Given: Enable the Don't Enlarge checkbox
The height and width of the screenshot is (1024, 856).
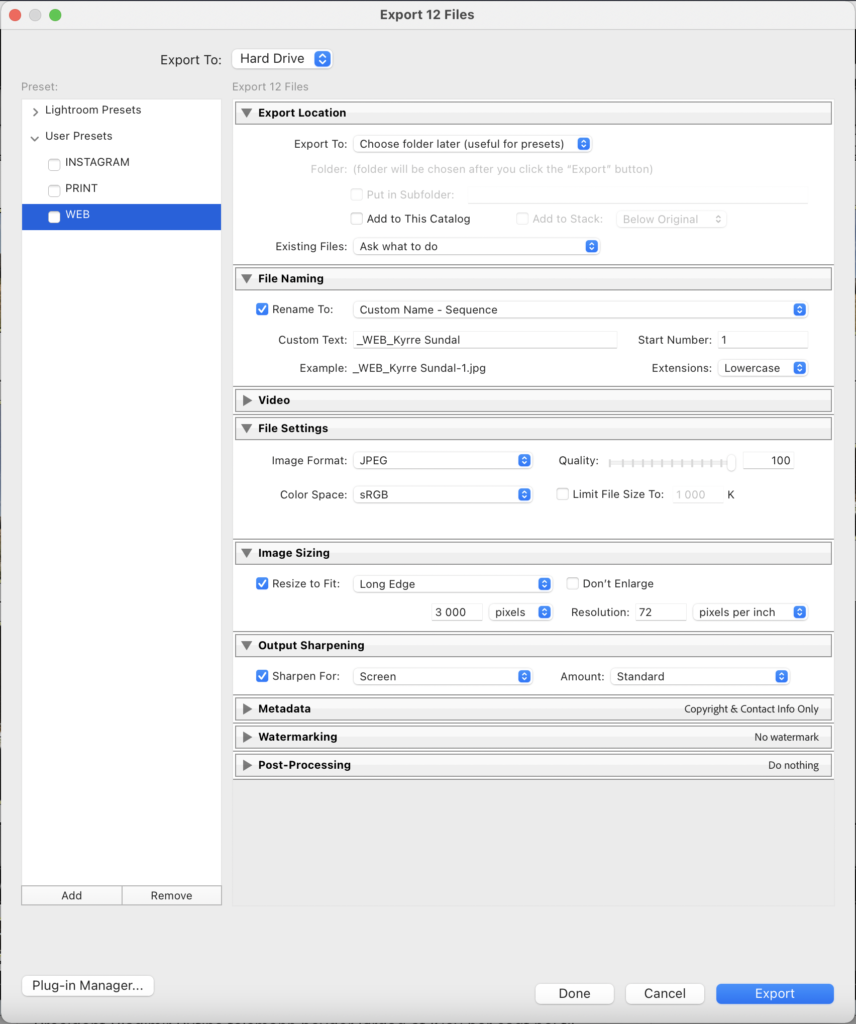Looking at the screenshot, I should click(573, 584).
